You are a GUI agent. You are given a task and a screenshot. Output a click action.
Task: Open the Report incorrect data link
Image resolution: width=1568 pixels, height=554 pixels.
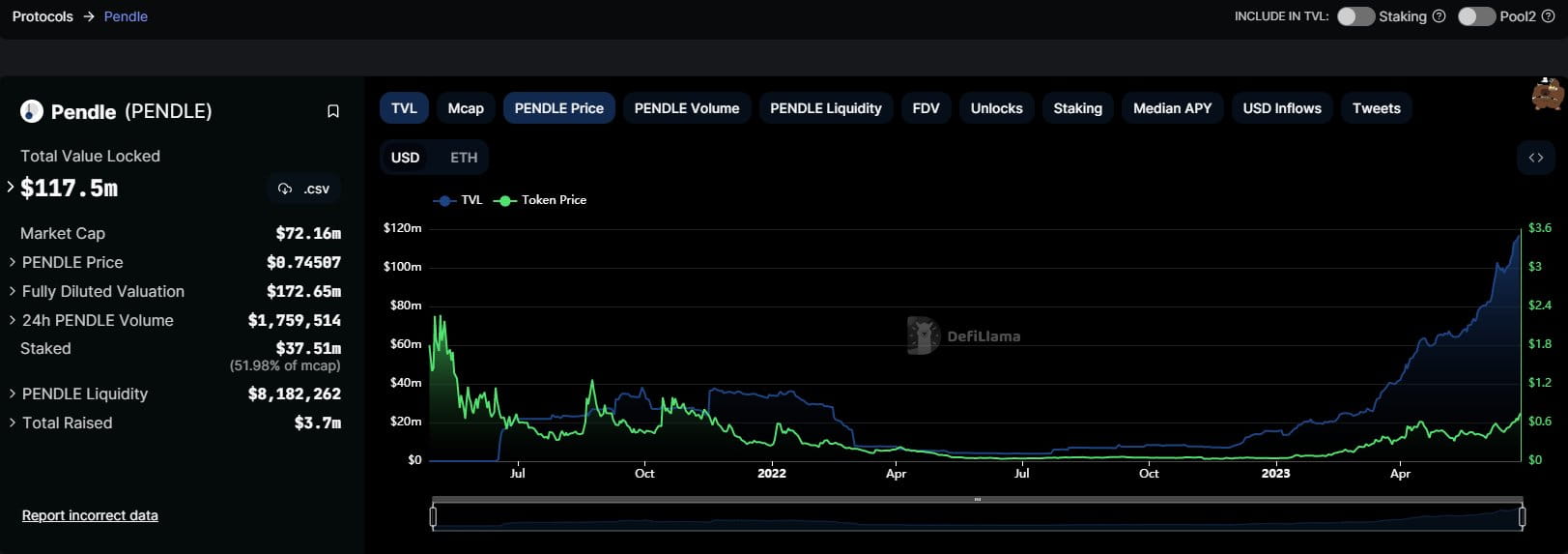coord(90,515)
